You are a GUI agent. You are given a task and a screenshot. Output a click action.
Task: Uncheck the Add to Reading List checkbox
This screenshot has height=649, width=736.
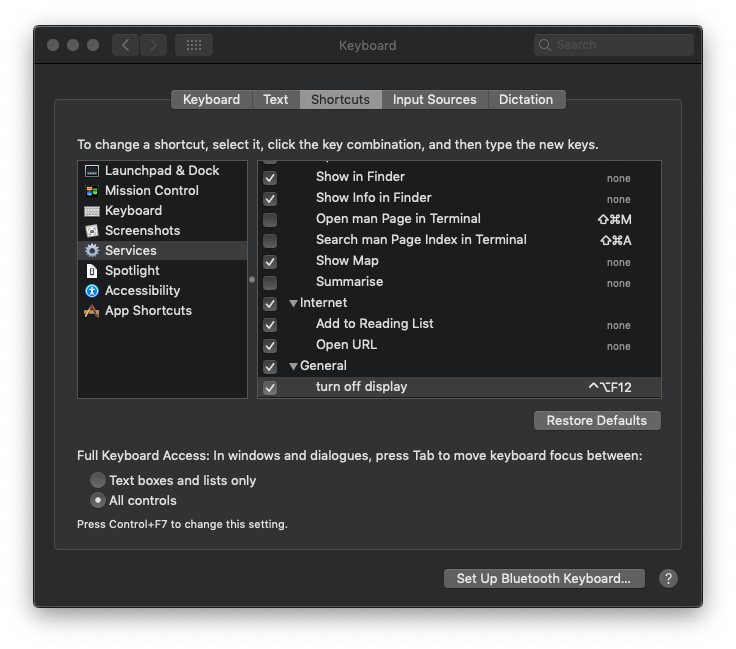pyautogui.click(x=270, y=325)
